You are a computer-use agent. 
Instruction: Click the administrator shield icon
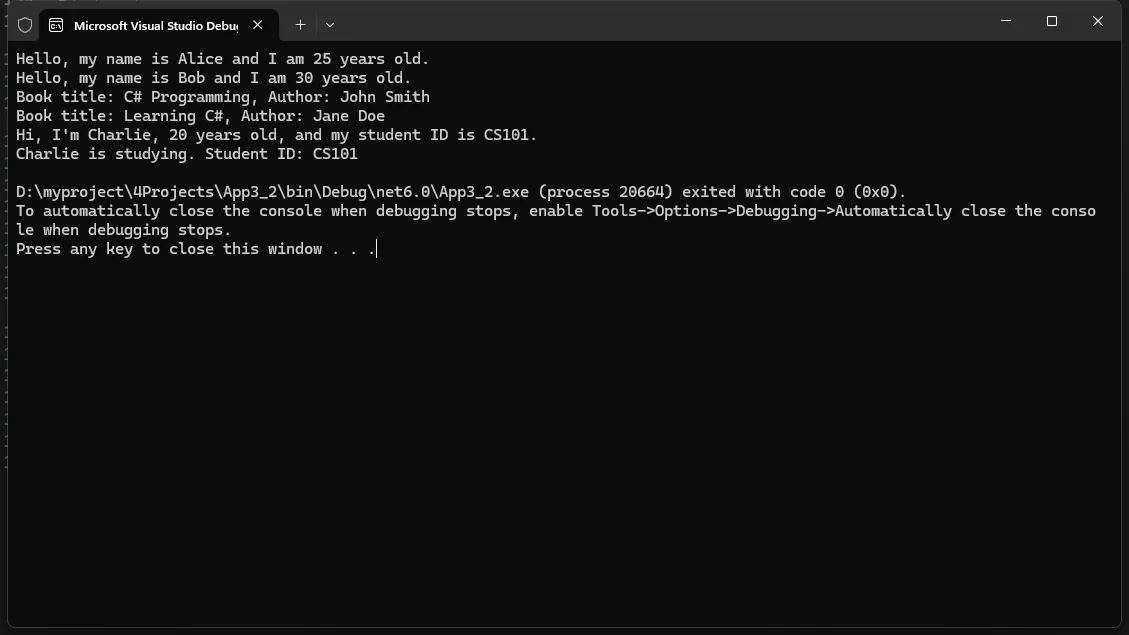25,25
